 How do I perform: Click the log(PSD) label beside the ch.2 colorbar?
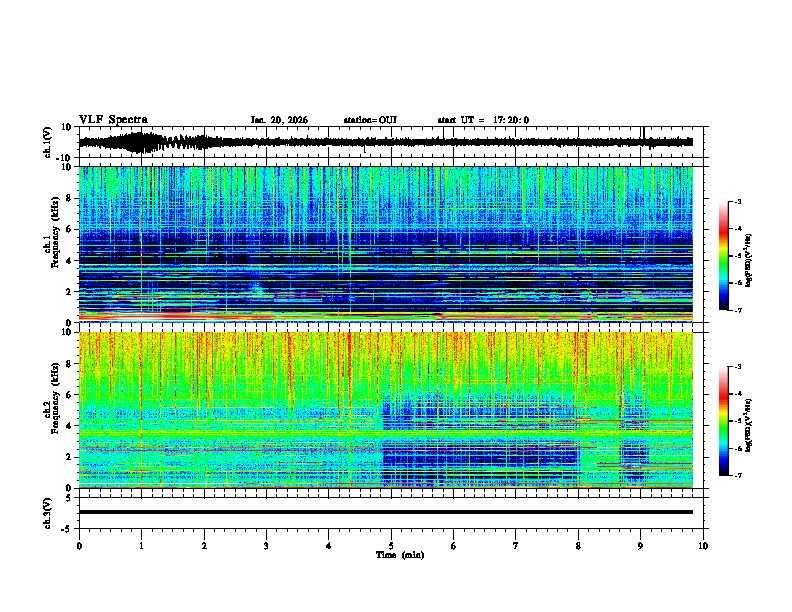[749, 425]
